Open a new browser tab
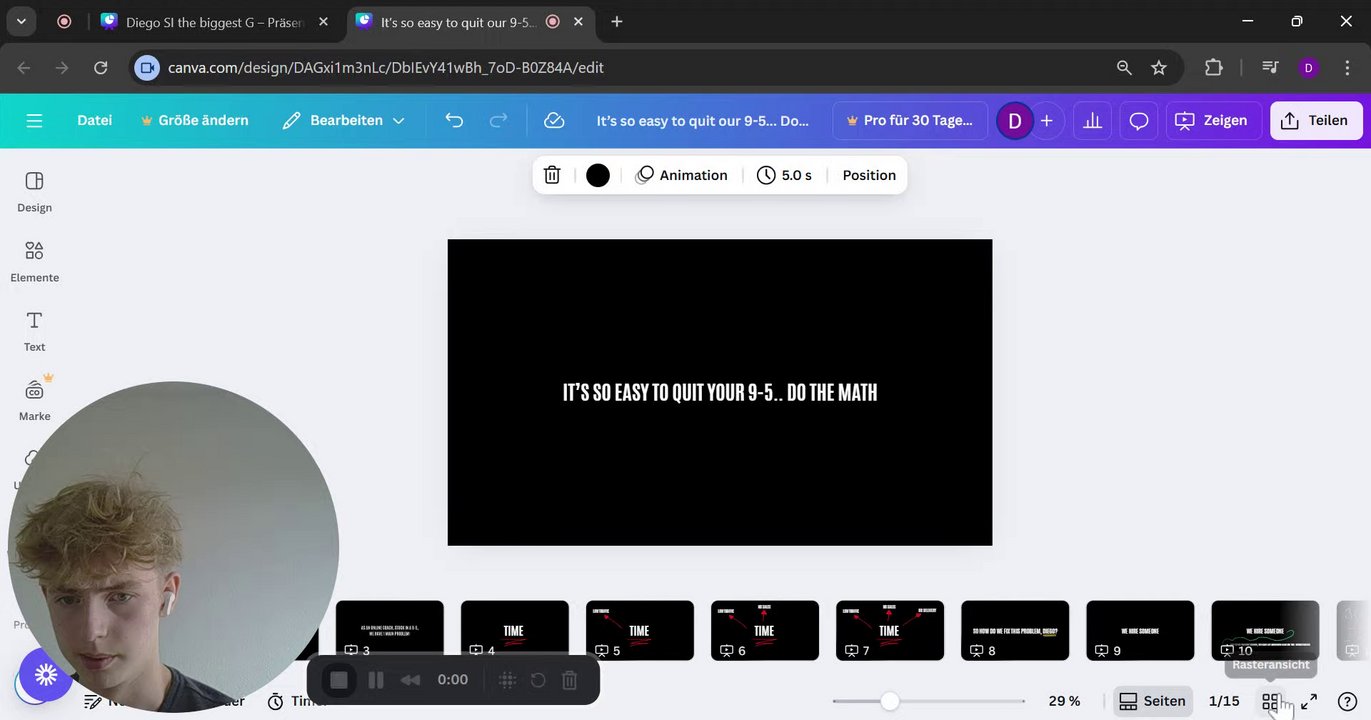The width and height of the screenshot is (1371, 720). pyautogui.click(x=617, y=21)
